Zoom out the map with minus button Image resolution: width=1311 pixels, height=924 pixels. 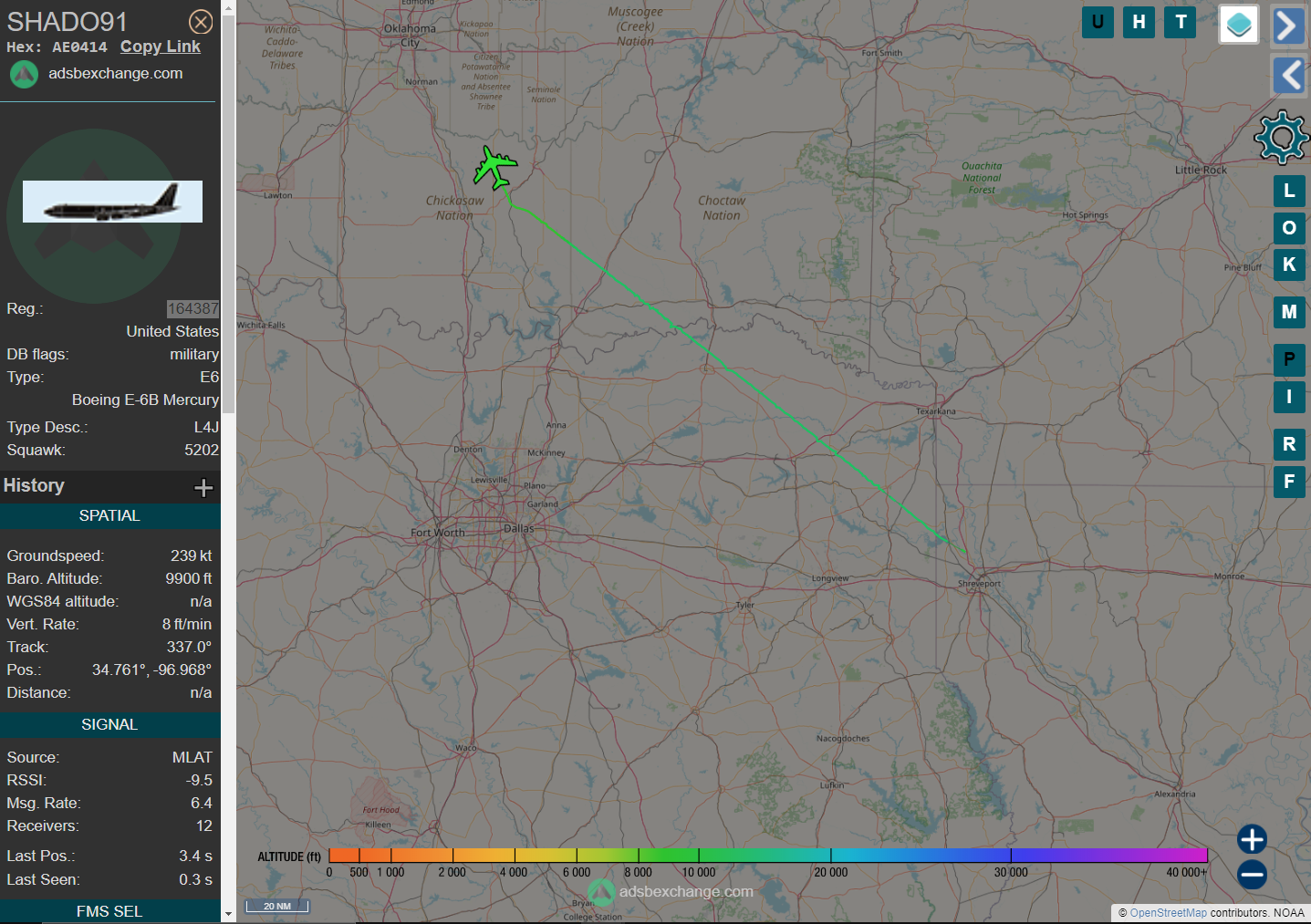(1252, 875)
